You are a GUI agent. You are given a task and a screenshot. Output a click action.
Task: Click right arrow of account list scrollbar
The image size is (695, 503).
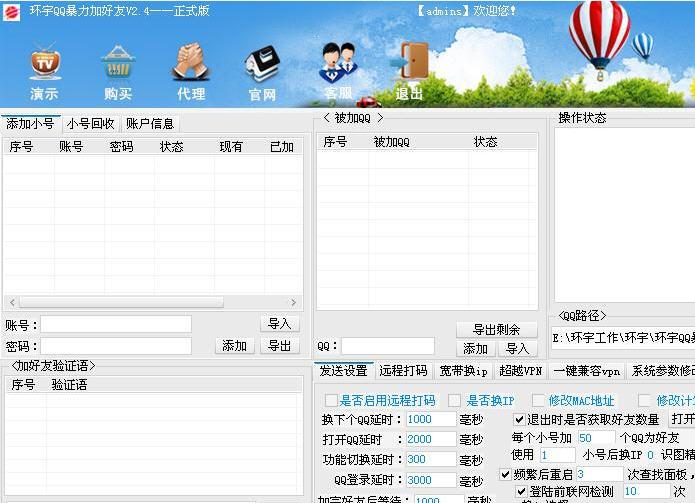(x=293, y=302)
